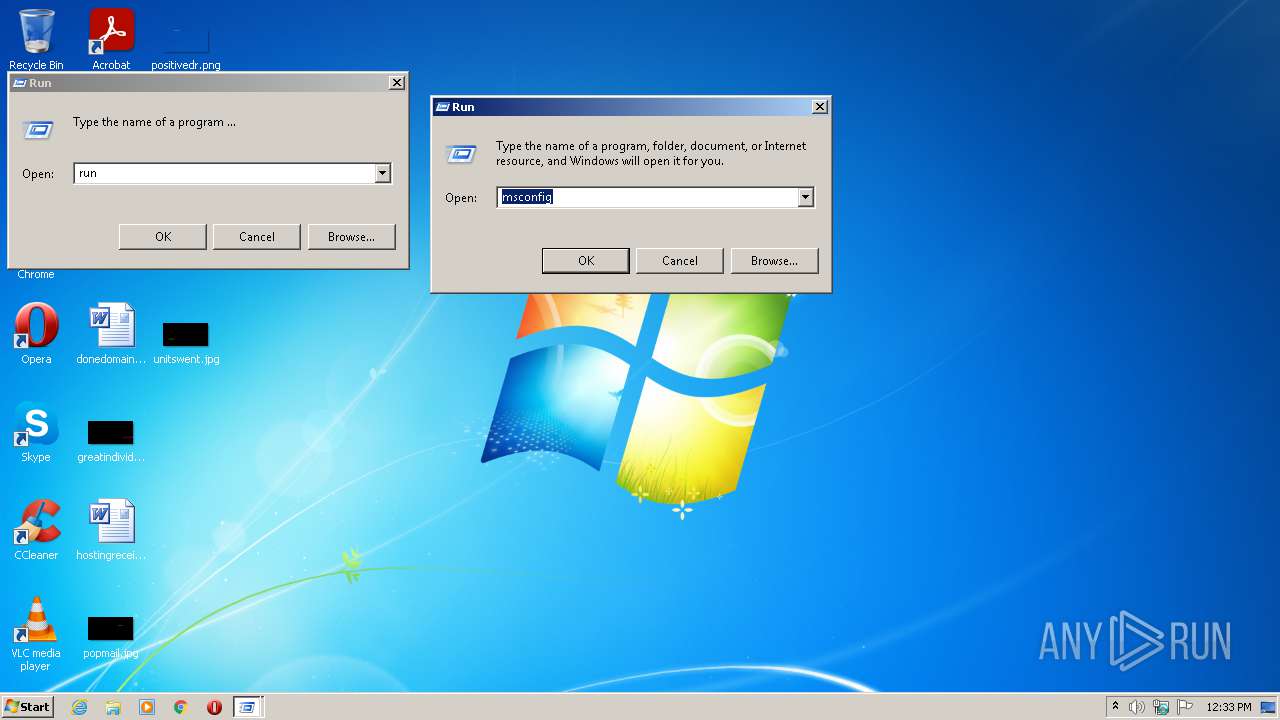Viewport: 1280px width, 720px height.
Task: Select the donedomain Word document icon
Action: [x=111, y=334]
